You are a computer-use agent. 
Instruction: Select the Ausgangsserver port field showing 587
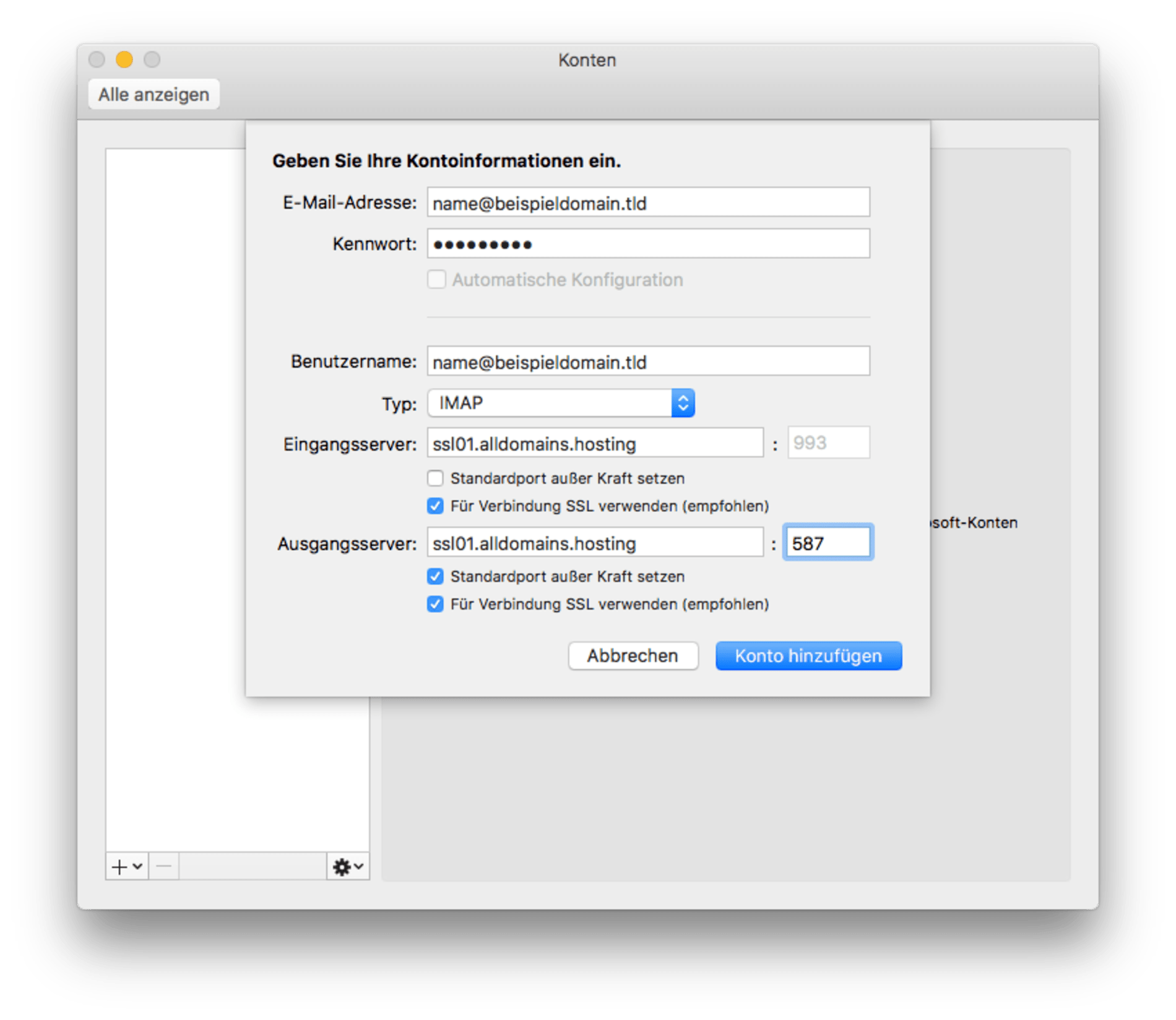tap(829, 542)
